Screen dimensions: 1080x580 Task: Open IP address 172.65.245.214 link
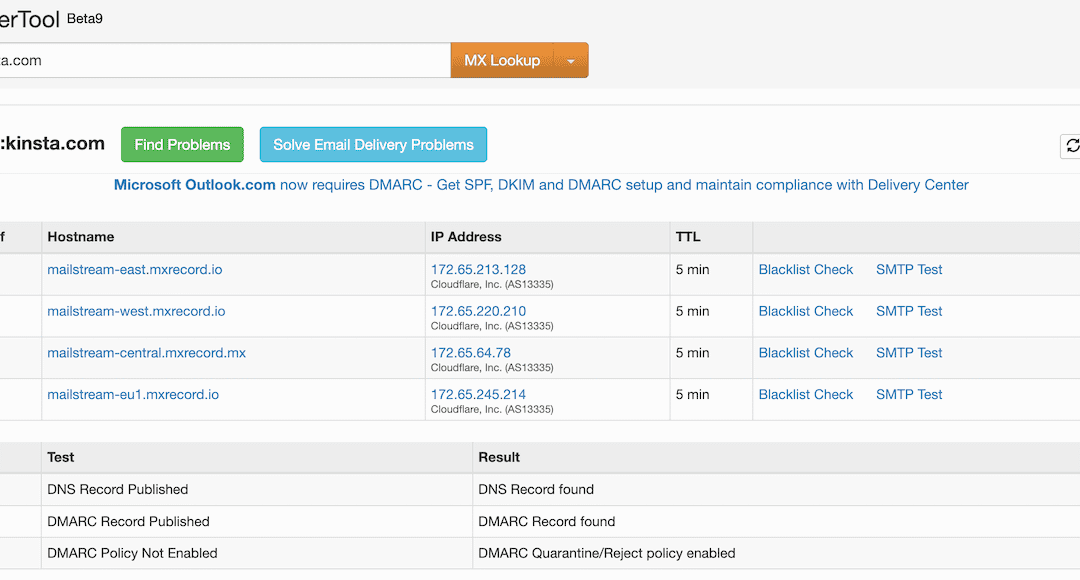pos(478,395)
